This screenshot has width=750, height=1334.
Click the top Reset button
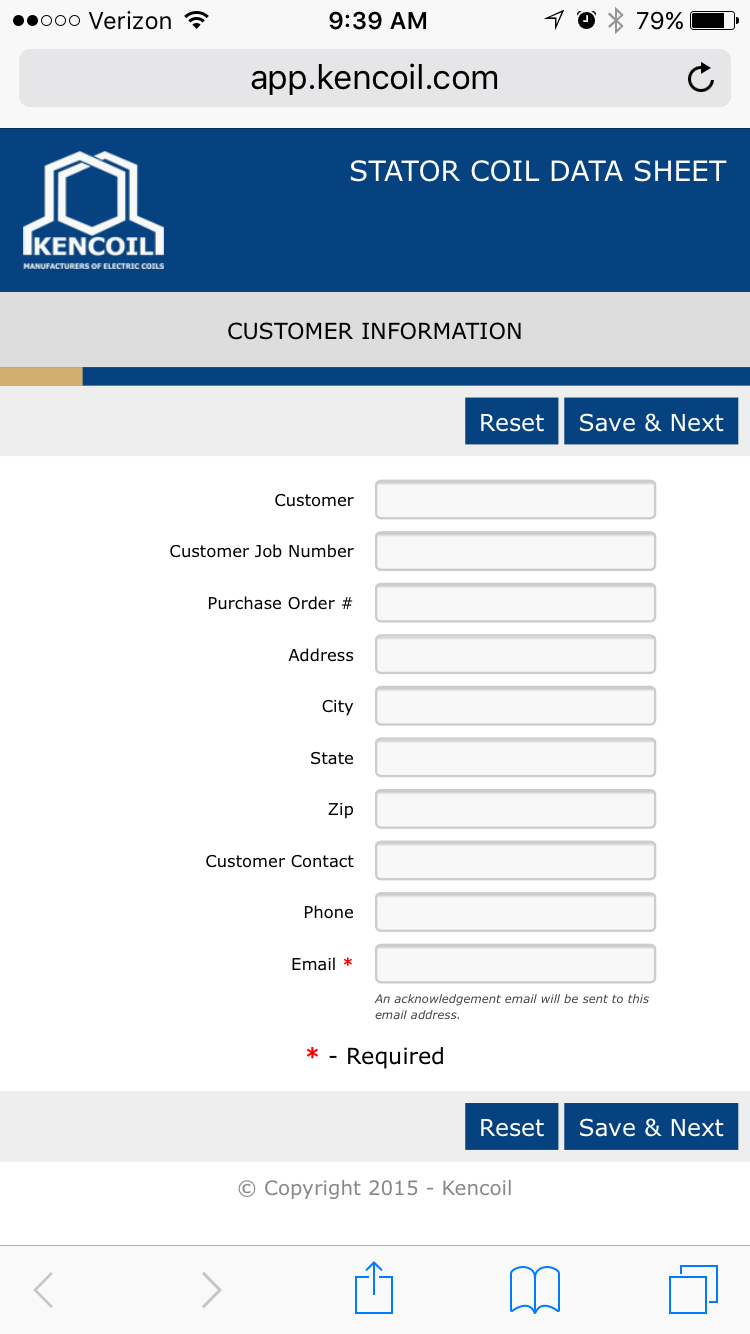(x=511, y=422)
